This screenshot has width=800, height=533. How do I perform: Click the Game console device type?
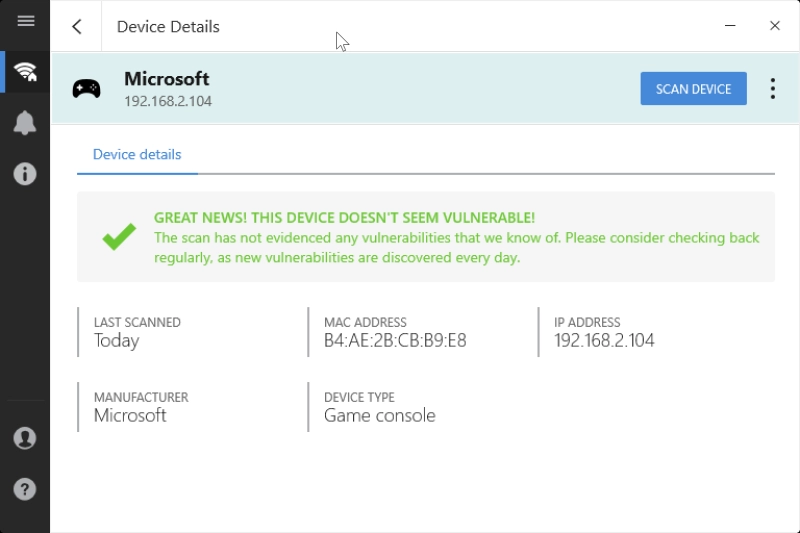coord(379,416)
